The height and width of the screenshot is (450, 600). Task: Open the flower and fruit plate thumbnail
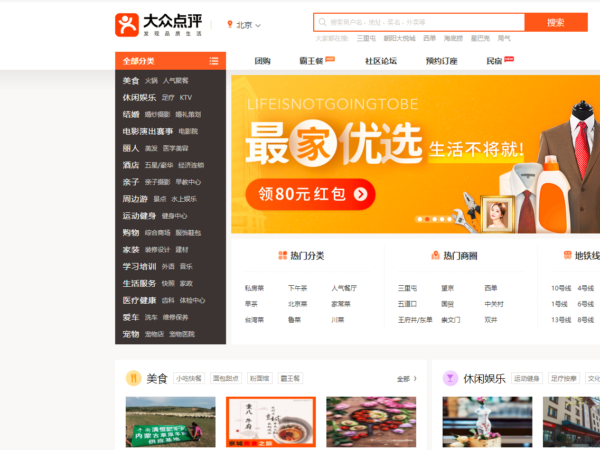[371, 422]
